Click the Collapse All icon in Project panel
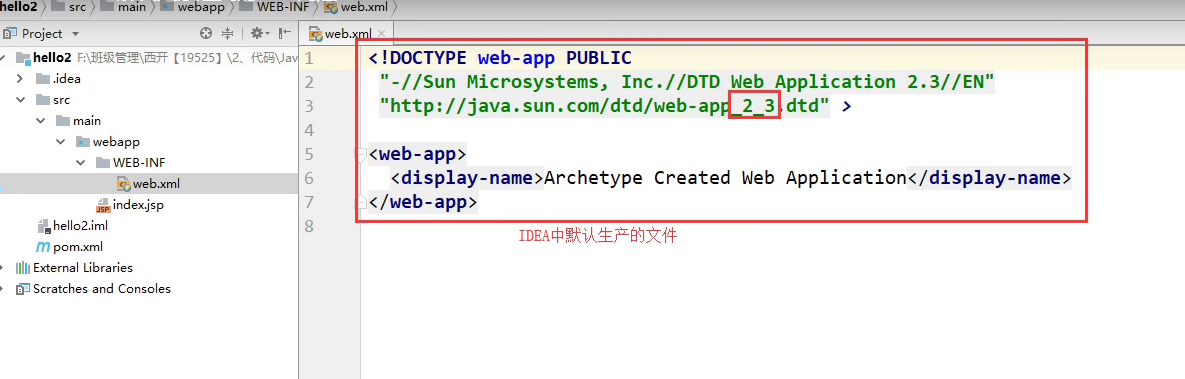 pyautogui.click(x=227, y=33)
